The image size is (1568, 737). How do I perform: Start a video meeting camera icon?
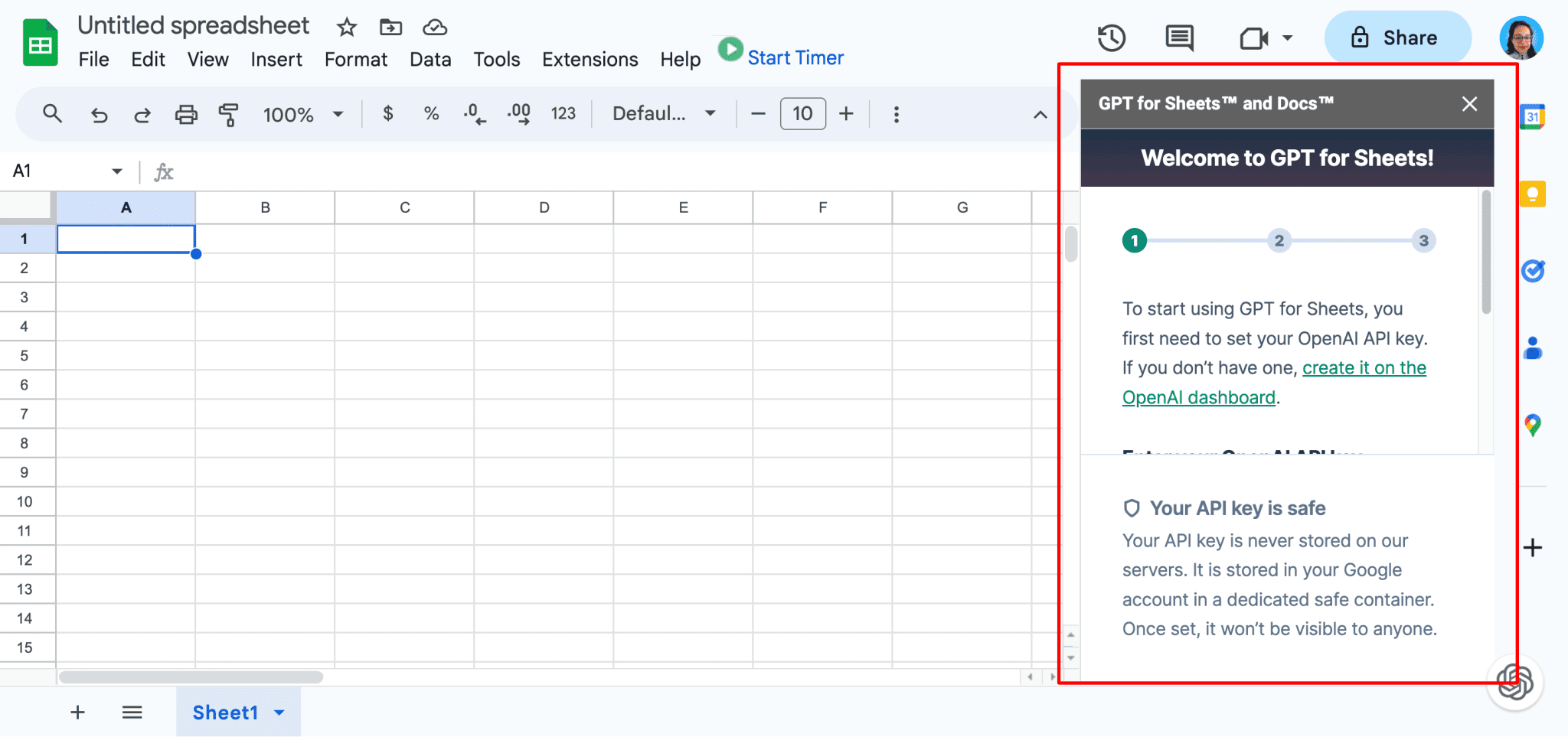(1253, 38)
